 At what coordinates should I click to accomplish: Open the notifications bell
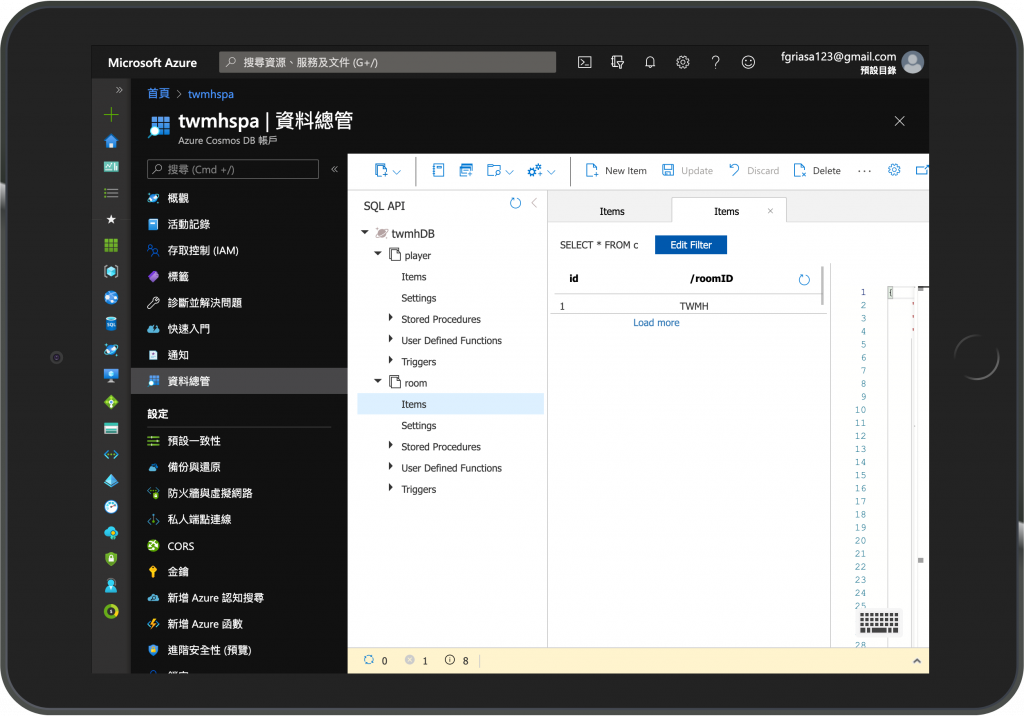click(x=650, y=62)
